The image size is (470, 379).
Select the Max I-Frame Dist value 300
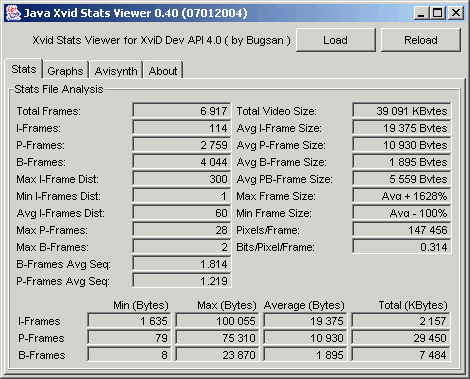click(x=182, y=179)
